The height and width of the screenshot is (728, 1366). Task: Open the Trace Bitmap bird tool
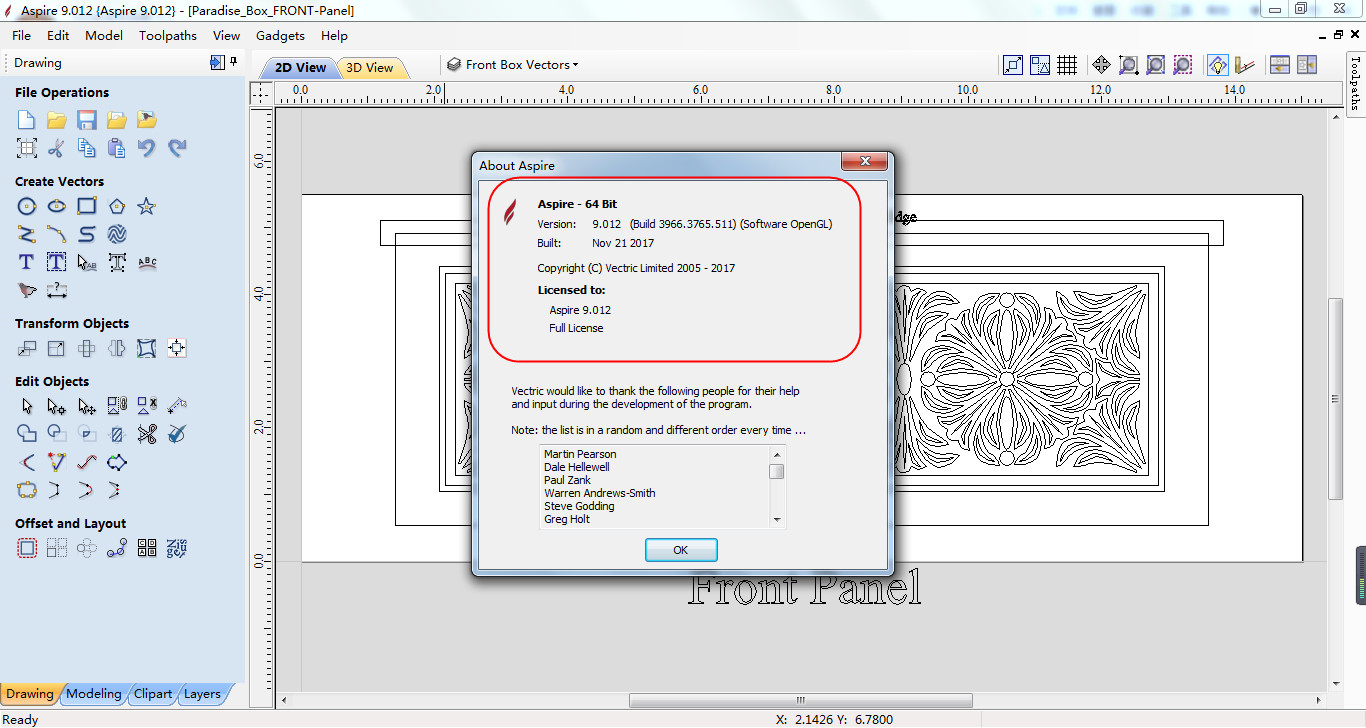pyautogui.click(x=27, y=290)
